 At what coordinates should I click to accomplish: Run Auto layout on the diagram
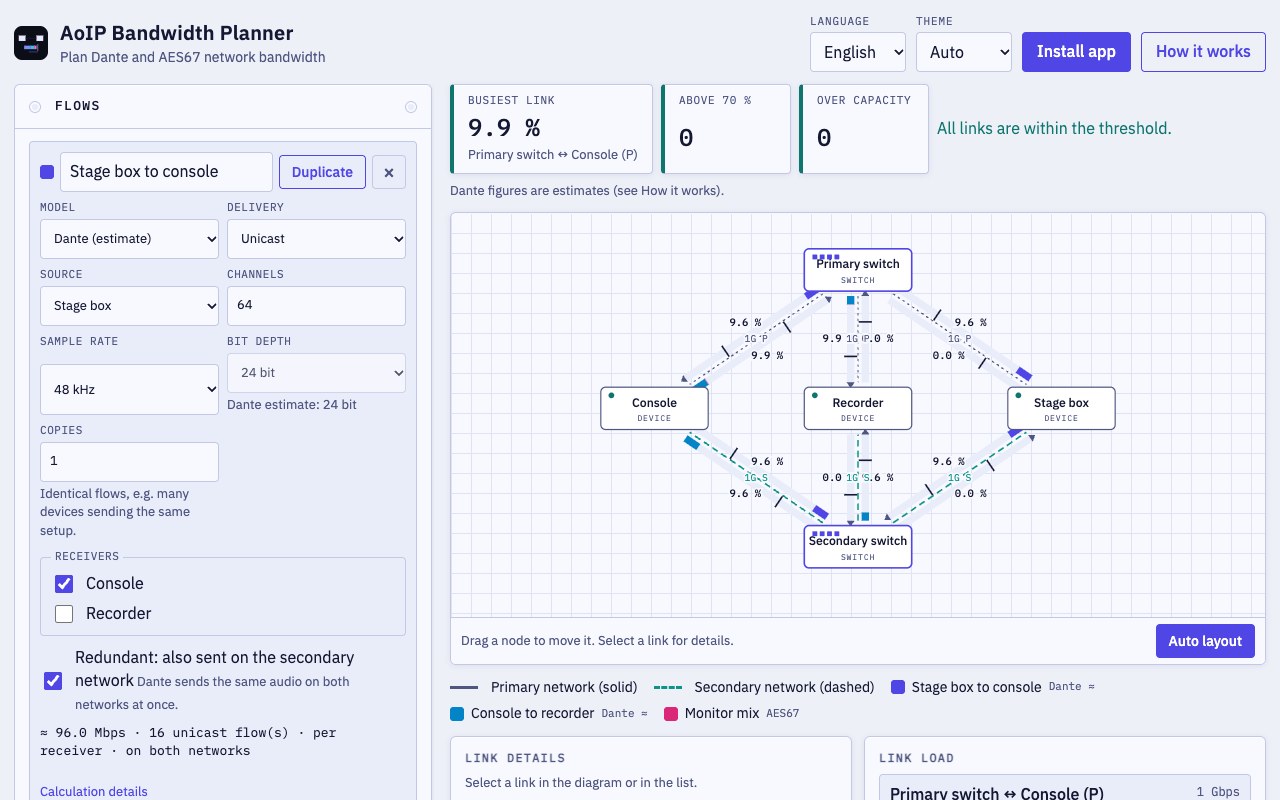pos(1205,641)
